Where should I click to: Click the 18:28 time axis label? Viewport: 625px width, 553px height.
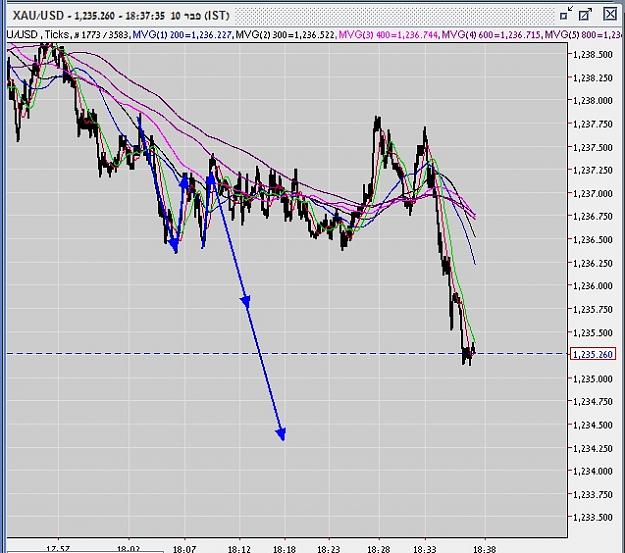tap(379, 549)
